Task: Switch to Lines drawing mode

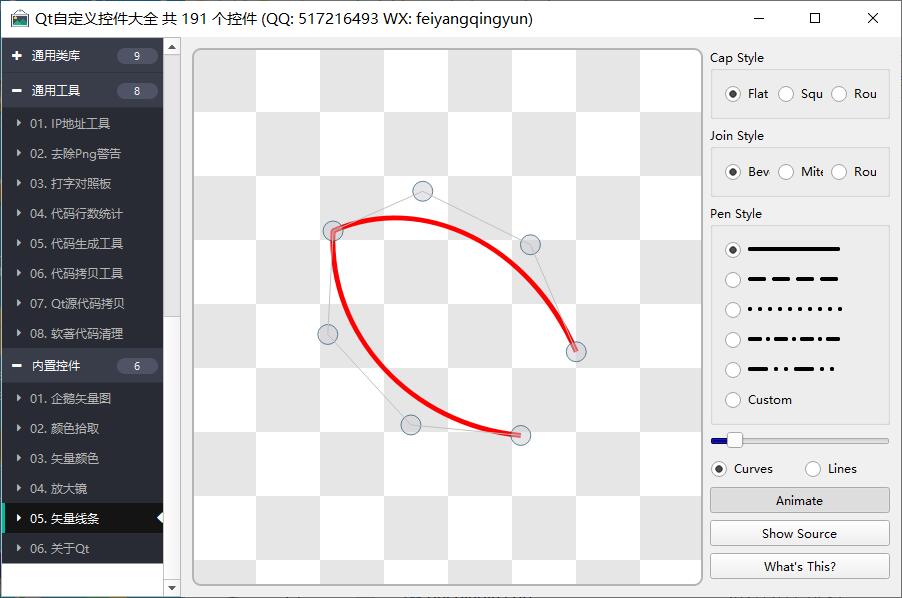Action: [x=813, y=469]
